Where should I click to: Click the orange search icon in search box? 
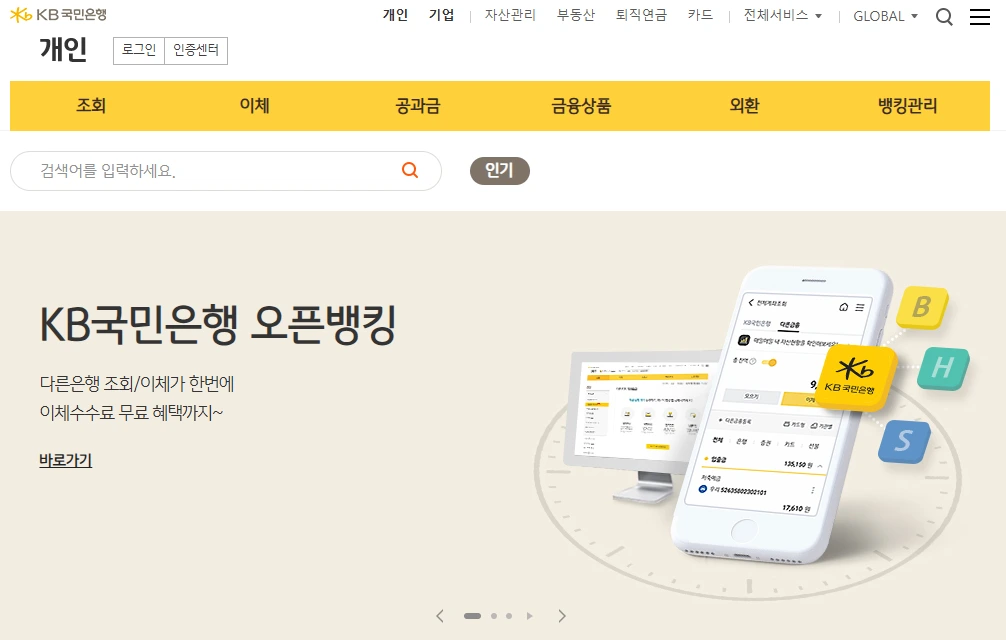pos(410,170)
